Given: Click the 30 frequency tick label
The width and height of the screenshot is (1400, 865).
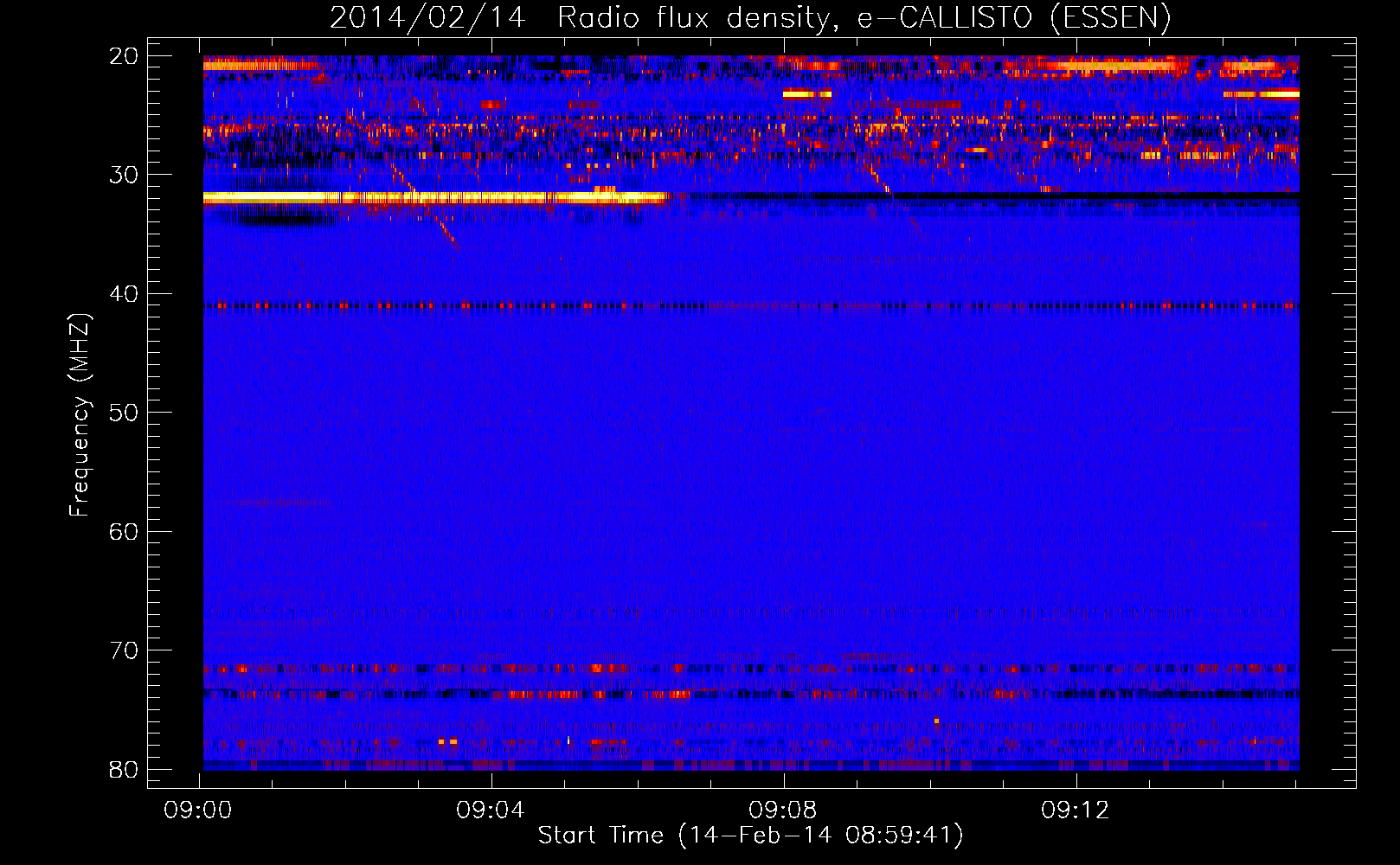Looking at the screenshot, I should (125, 175).
